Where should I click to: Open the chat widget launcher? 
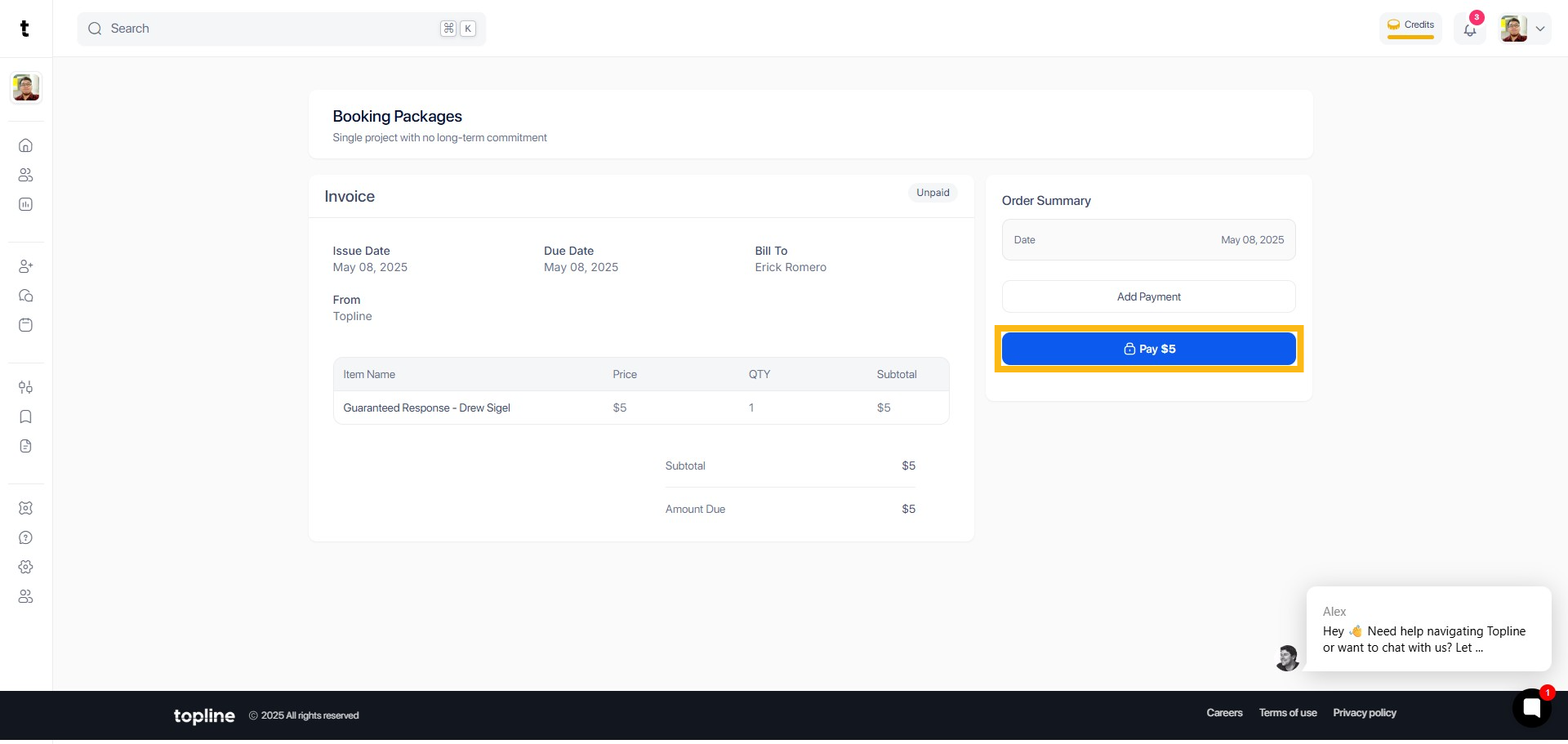click(1532, 708)
